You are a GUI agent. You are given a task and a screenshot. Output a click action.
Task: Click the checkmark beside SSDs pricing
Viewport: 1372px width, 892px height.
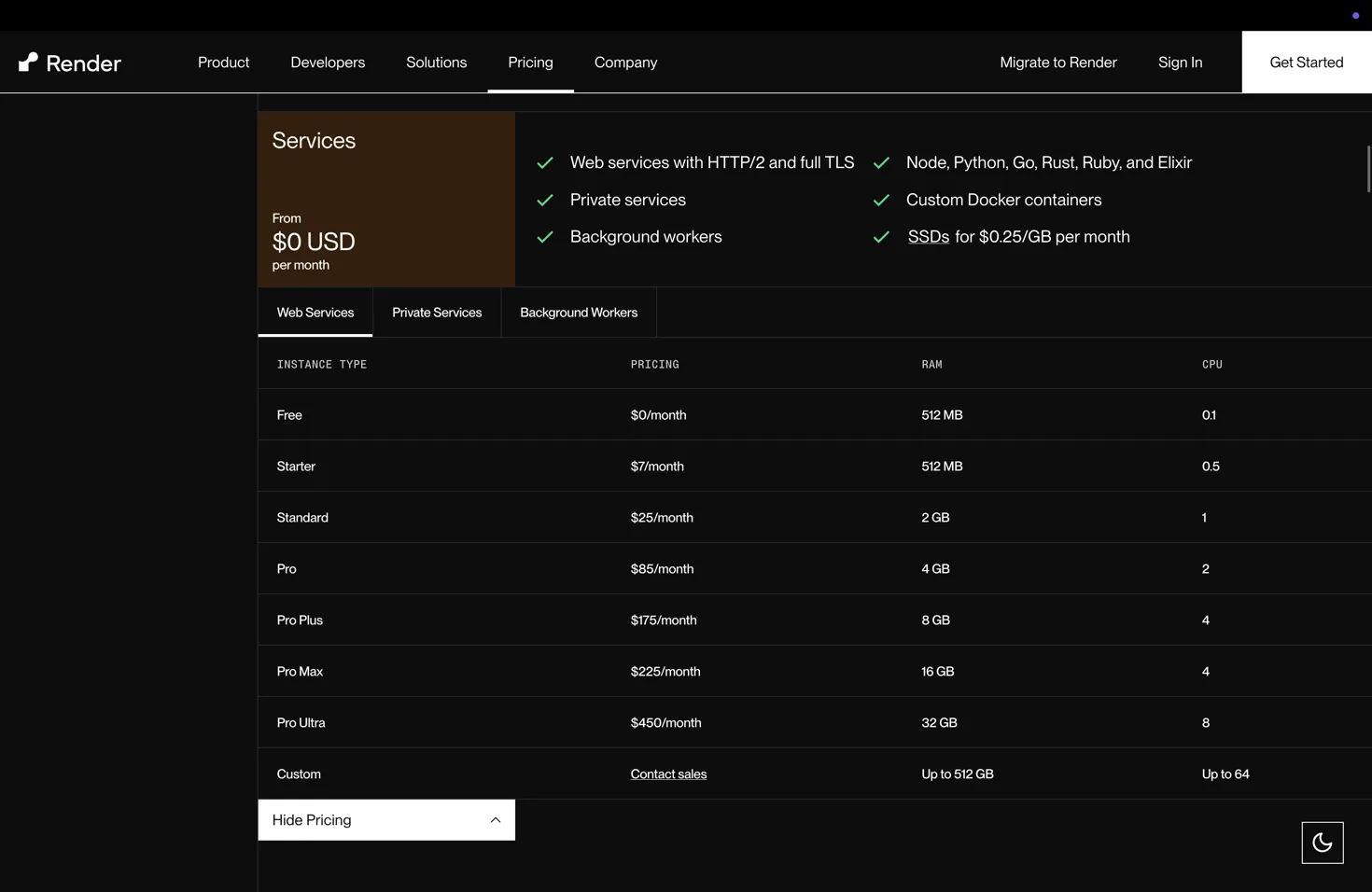point(881,237)
